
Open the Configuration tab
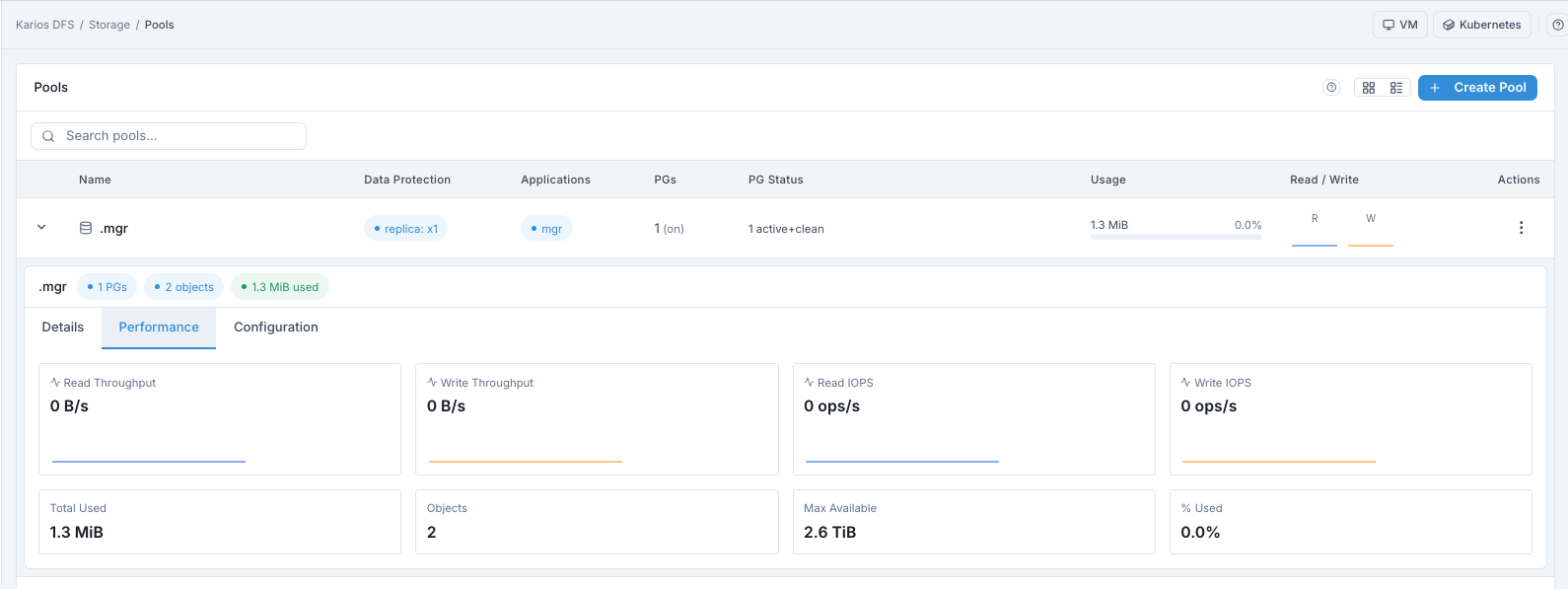(x=276, y=328)
